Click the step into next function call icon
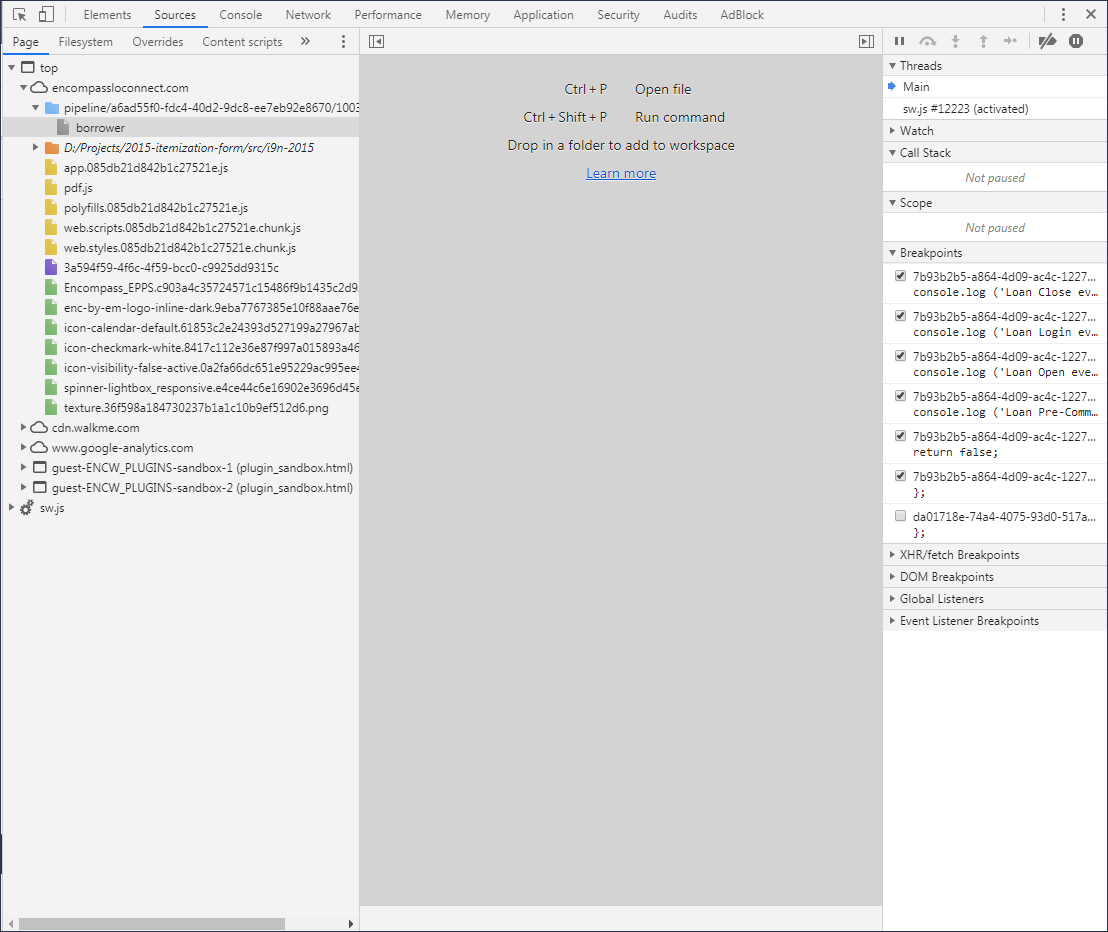 pyautogui.click(x=955, y=41)
